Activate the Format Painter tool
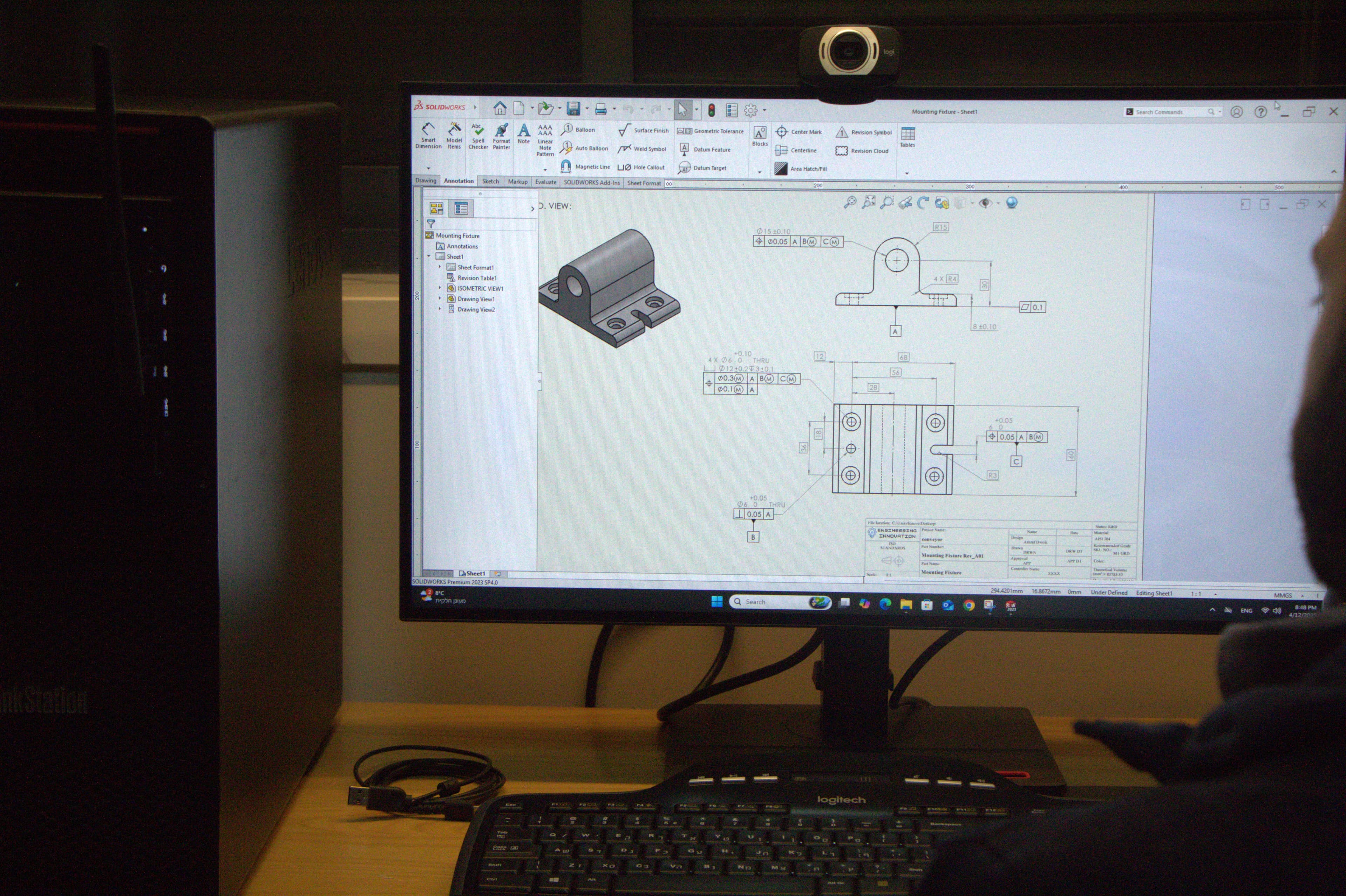 pyautogui.click(x=501, y=137)
